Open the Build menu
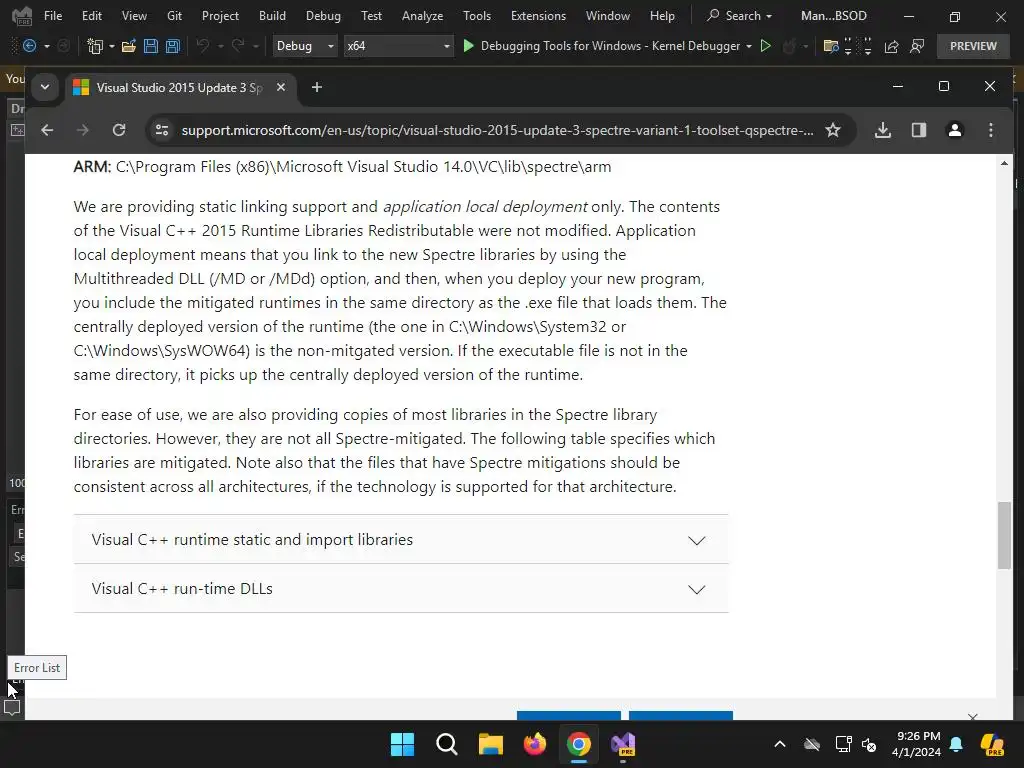The height and width of the screenshot is (768, 1024). [x=272, y=15]
